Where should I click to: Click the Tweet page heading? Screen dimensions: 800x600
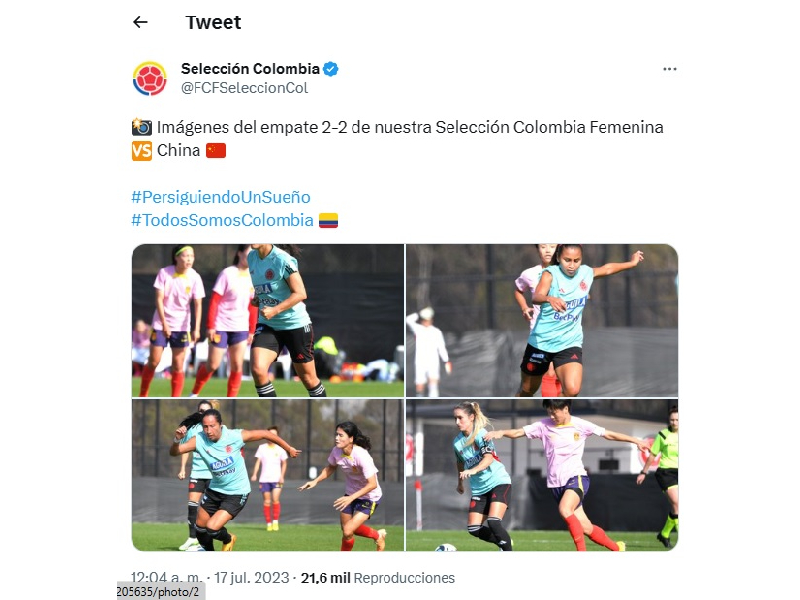213,22
